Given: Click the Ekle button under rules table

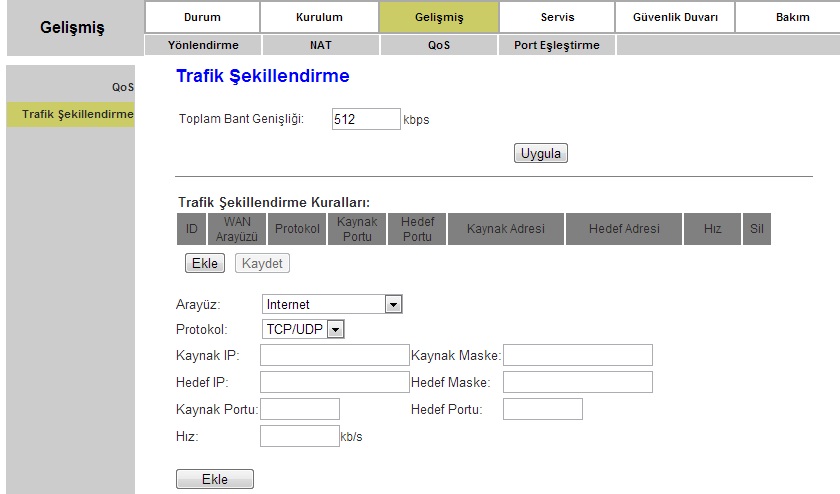Looking at the screenshot, I should click(x=205, y=263).
